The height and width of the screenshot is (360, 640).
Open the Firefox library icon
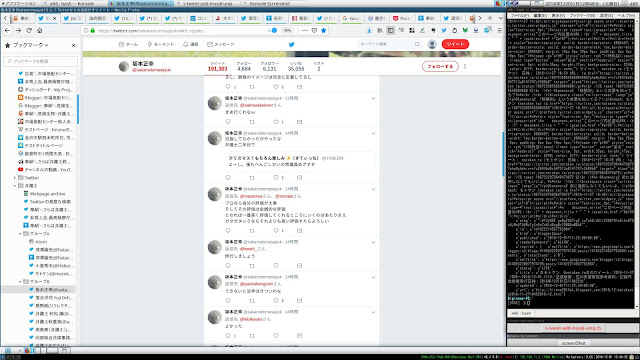(380, 31)
